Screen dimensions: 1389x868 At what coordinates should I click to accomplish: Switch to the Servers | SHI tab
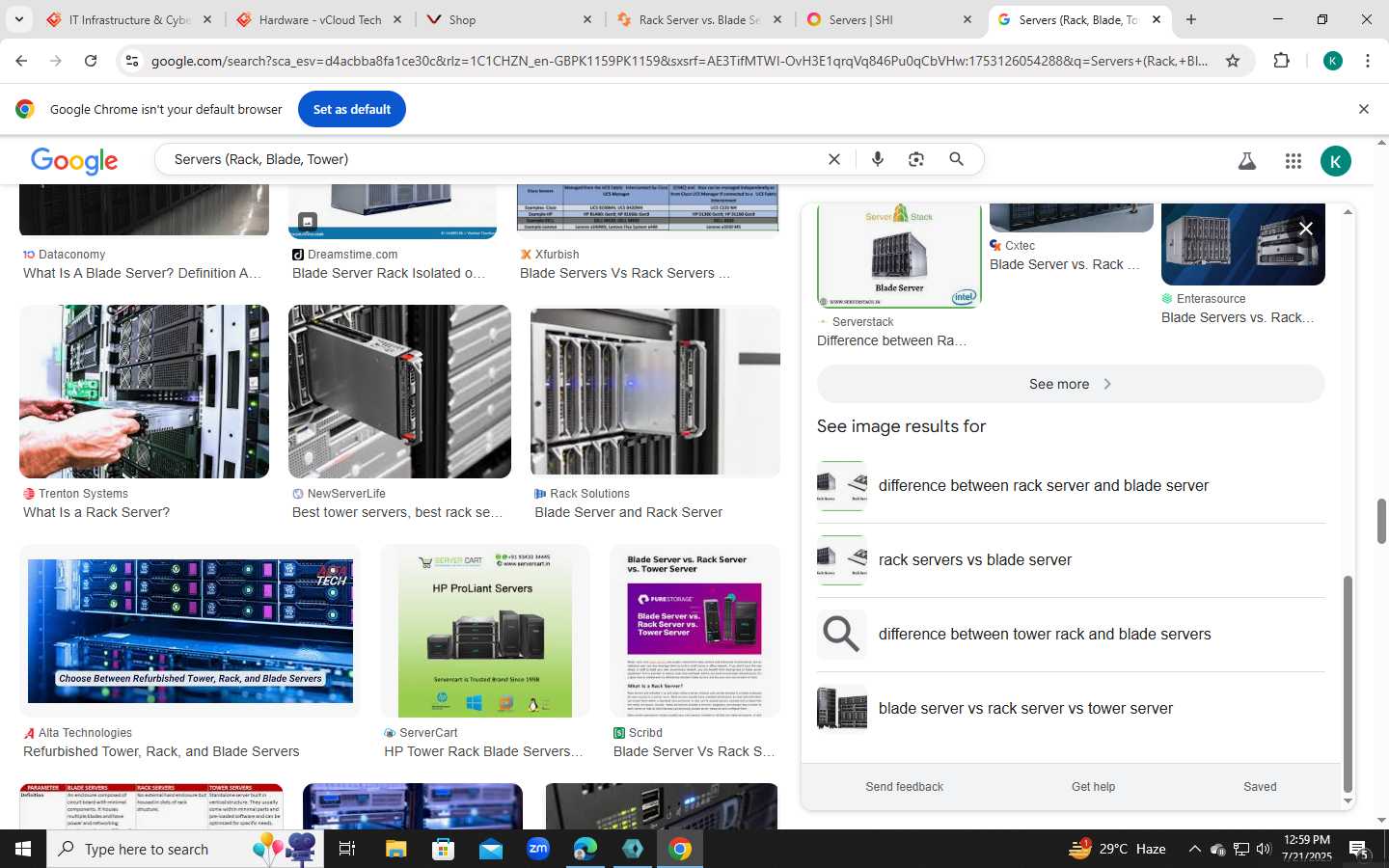[x=889, y=19]
